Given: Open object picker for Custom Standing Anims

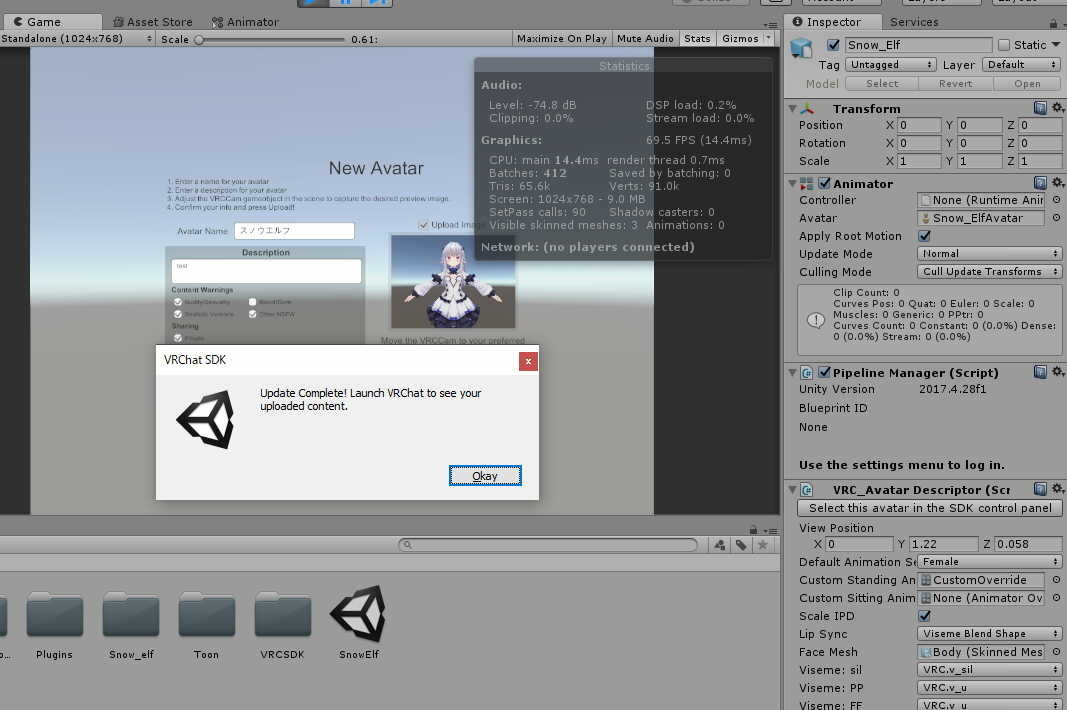Looking at the screenshot, I should tap(1056, 580).
